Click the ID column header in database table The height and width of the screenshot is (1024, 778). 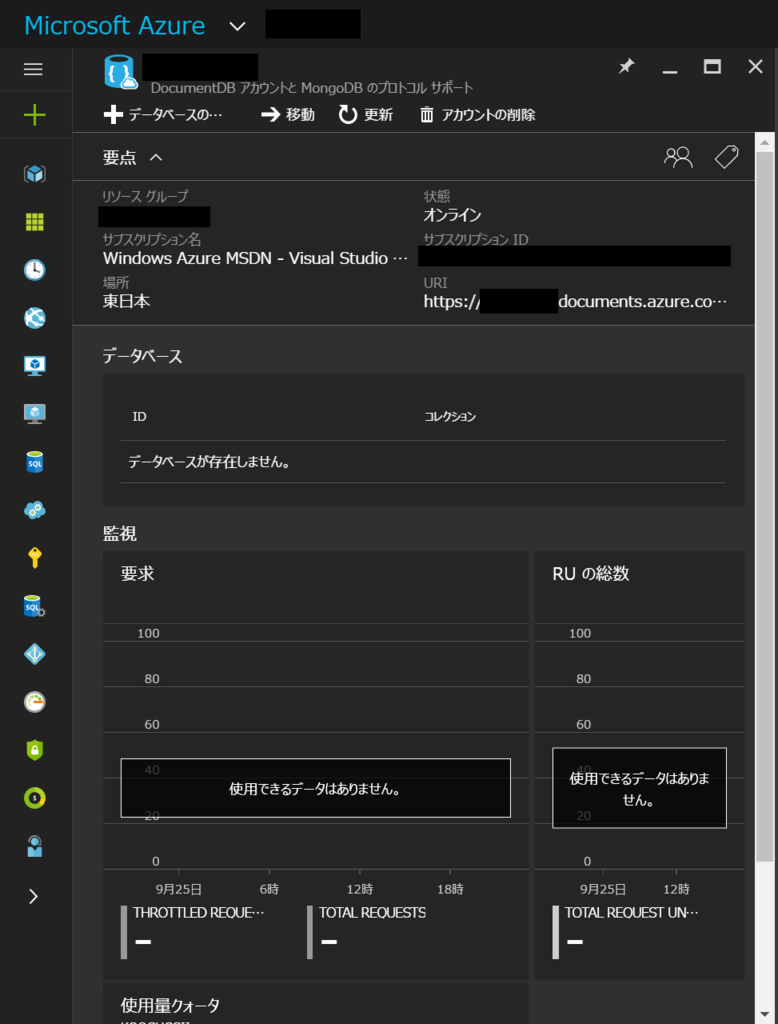(139, 417)
